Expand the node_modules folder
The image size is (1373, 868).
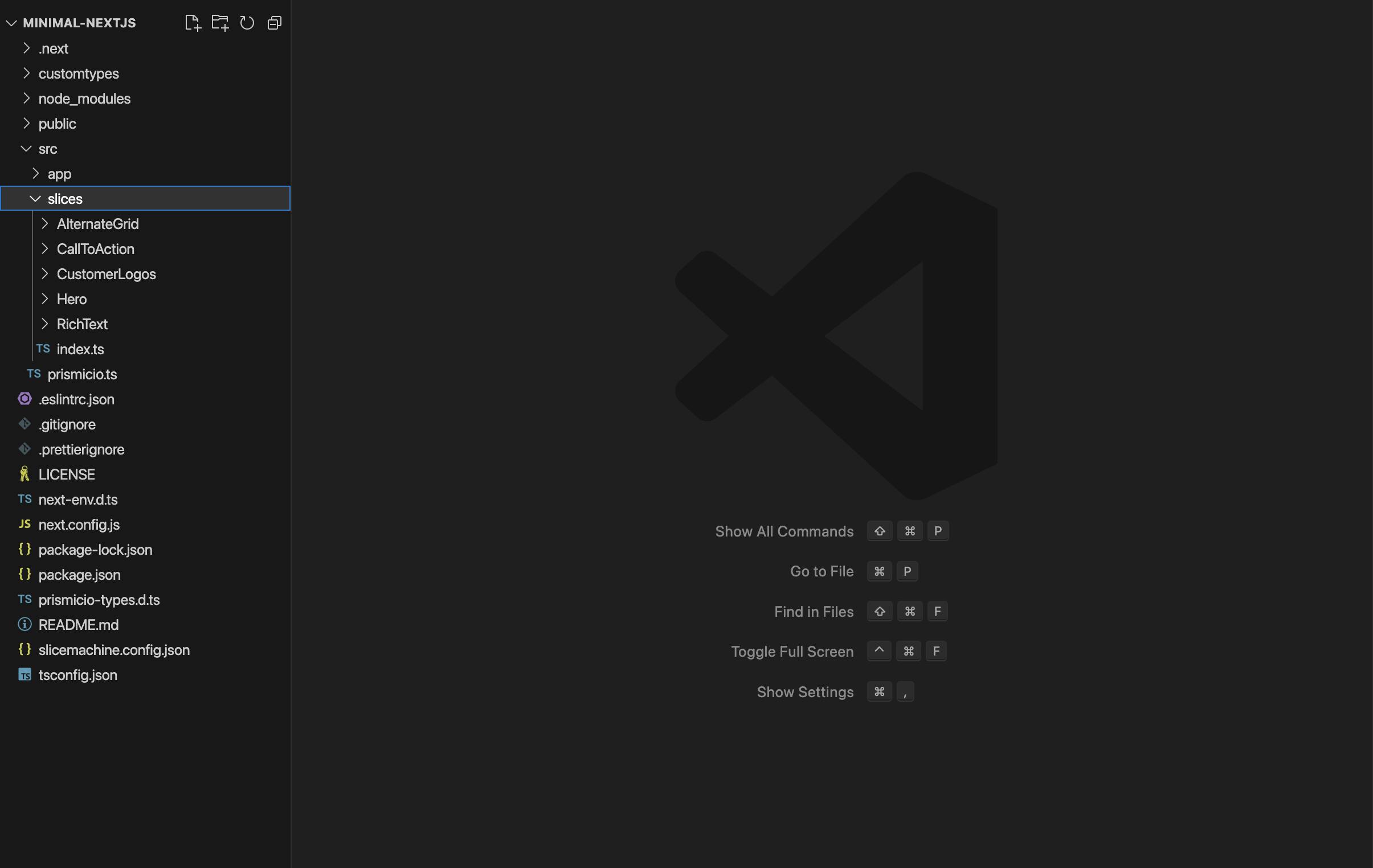[27, 98]
